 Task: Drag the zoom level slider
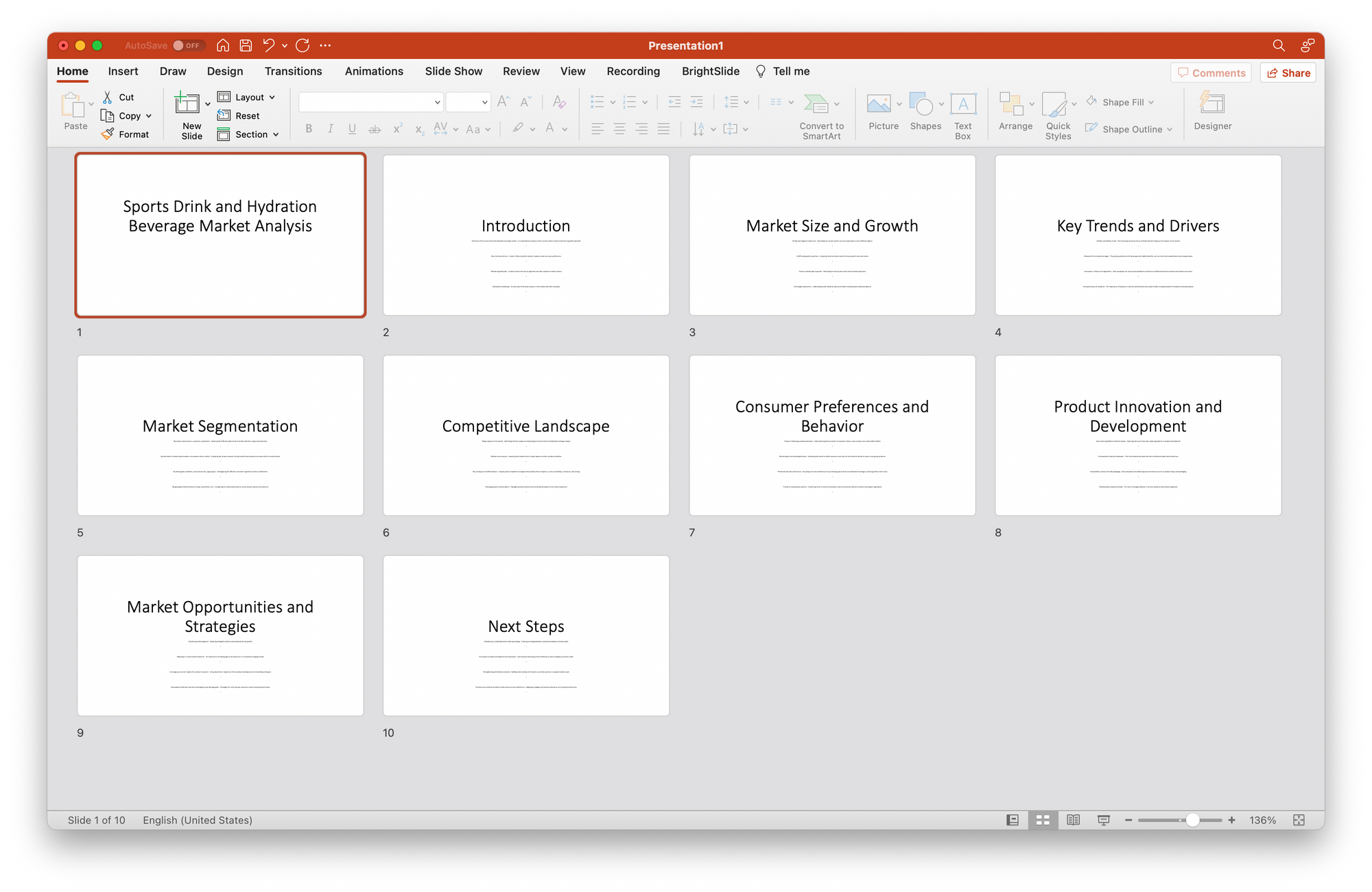pos(1191,820)
